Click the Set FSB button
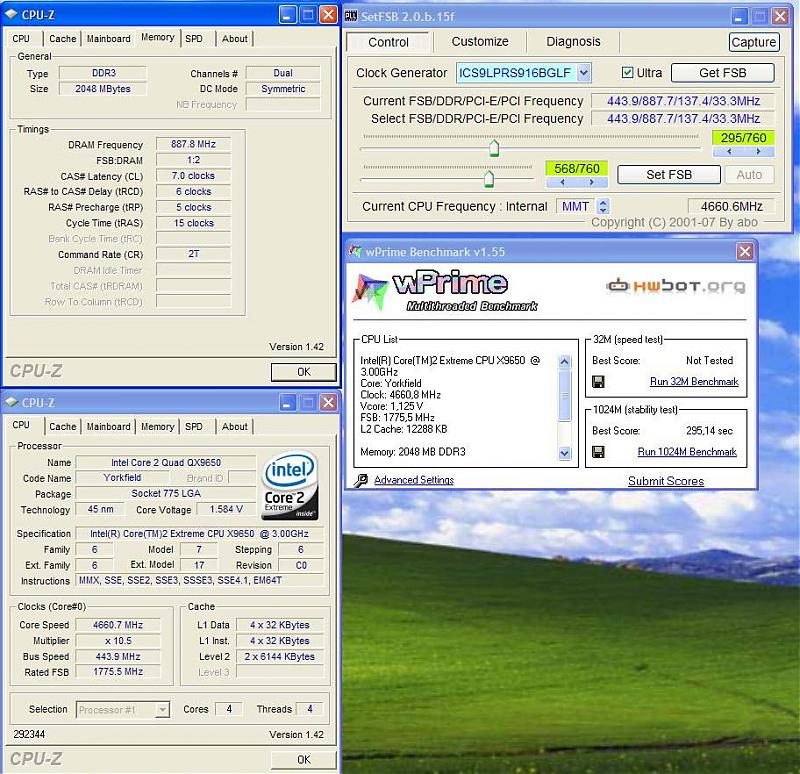 point(669,174)
